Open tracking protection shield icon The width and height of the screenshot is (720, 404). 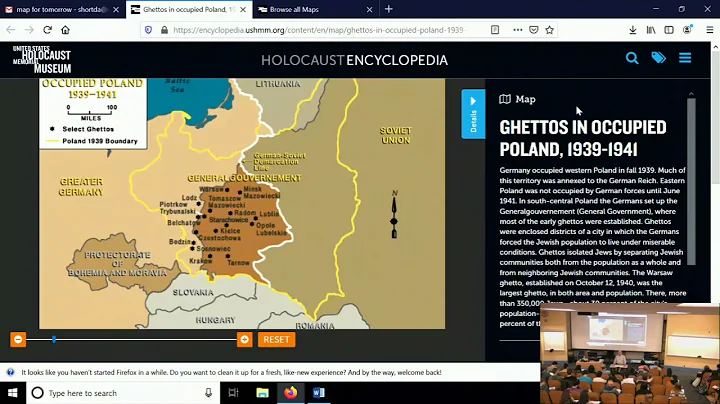tap(148, 30)
